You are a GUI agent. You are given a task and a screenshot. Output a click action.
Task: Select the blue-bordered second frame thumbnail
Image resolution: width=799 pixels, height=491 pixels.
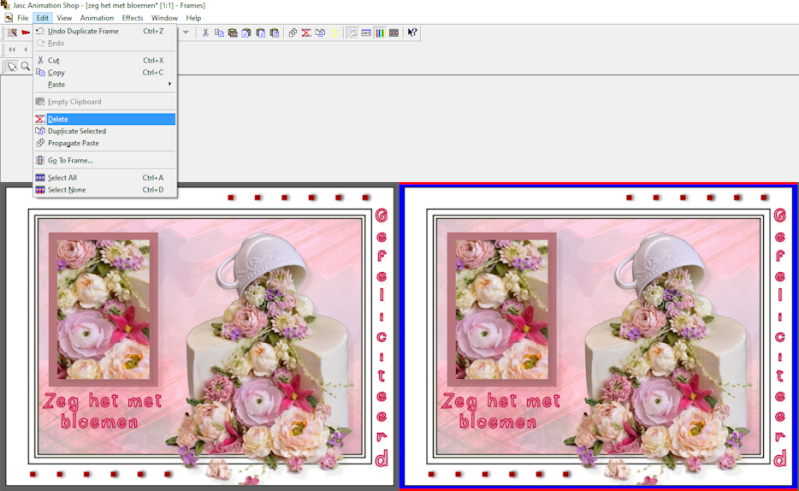tap(598, 337)
